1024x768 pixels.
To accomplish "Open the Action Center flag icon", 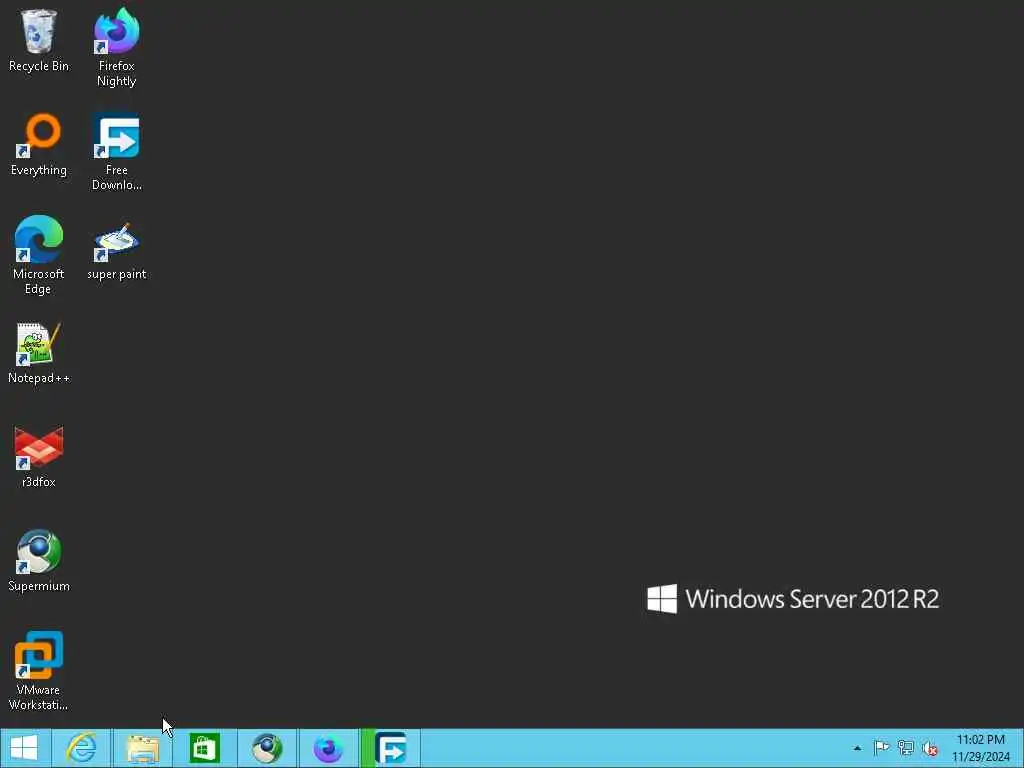I will [881, 748].
